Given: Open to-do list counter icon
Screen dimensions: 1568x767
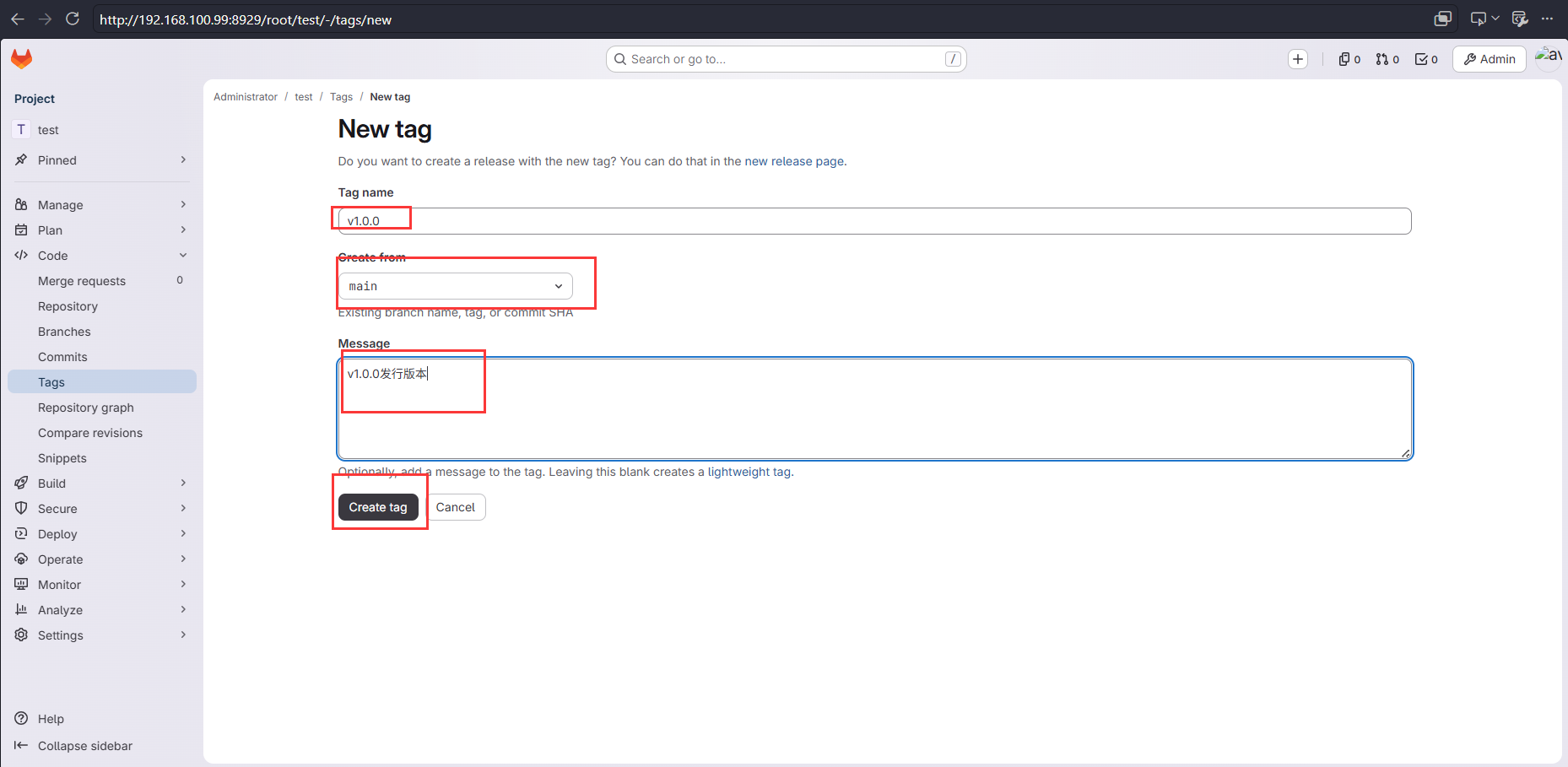Looking at the screenshot, I should pos(1426,59).
